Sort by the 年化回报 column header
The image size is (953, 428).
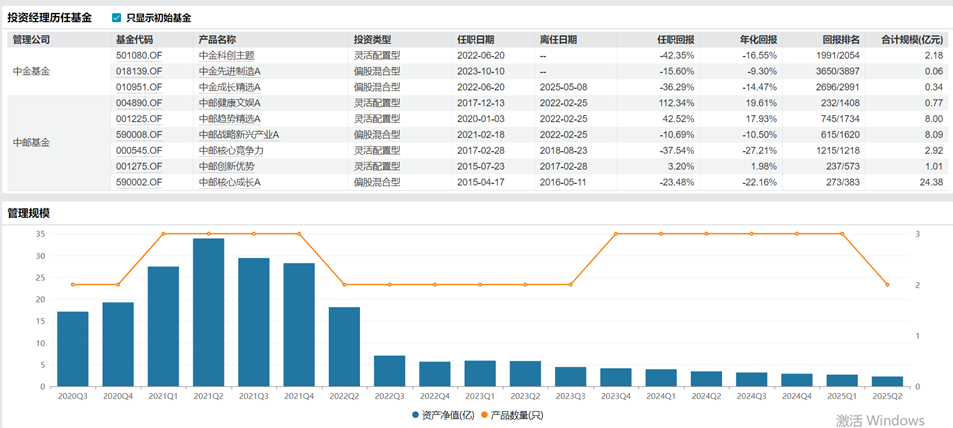tap(759, 40)
